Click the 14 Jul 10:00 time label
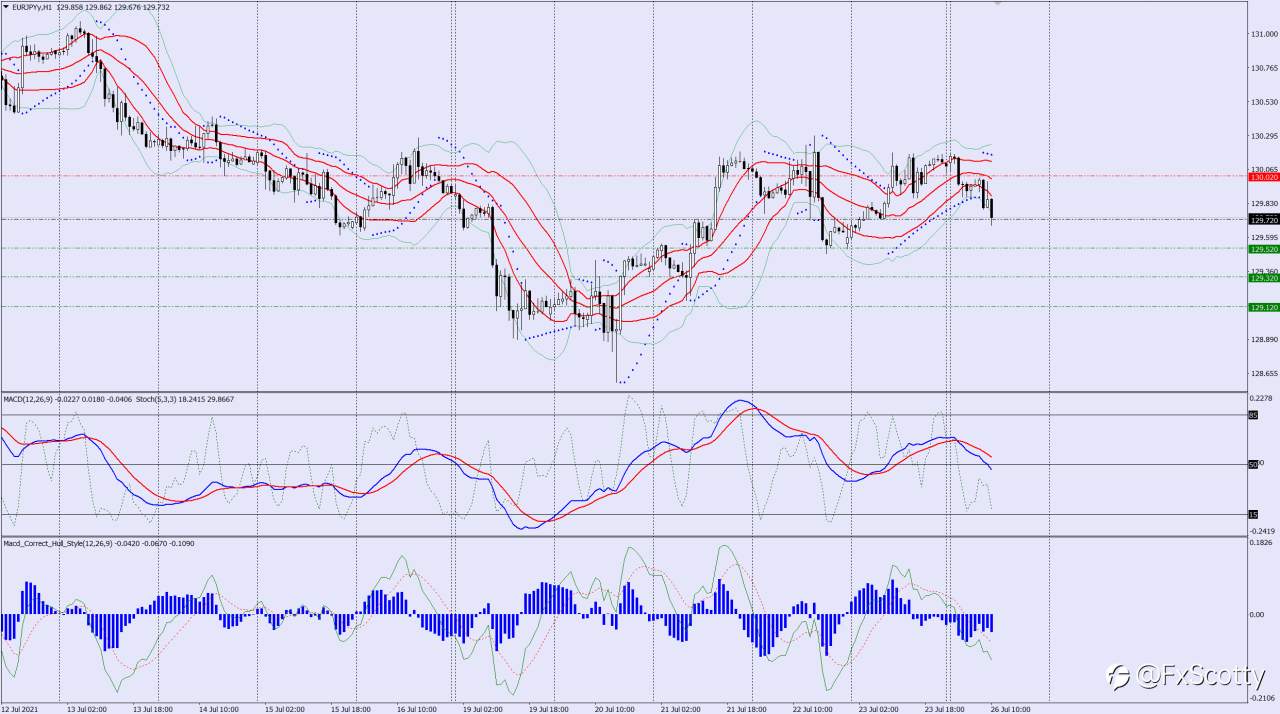 219,708
